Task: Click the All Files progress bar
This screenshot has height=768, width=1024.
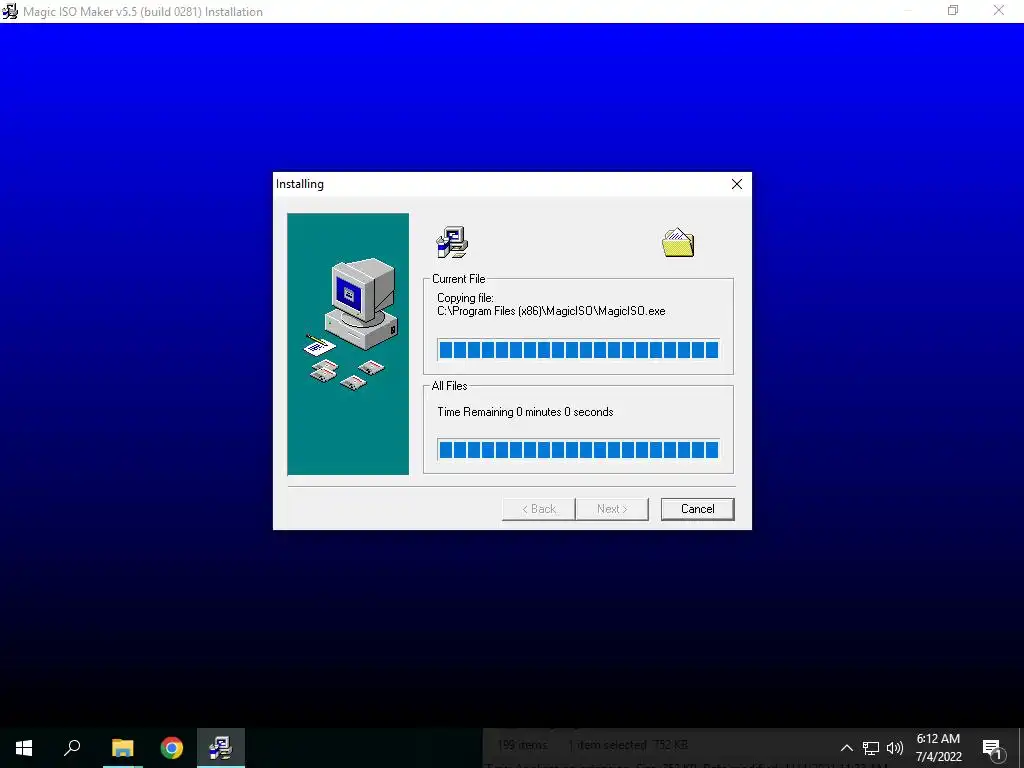Action: coord(579,450)
